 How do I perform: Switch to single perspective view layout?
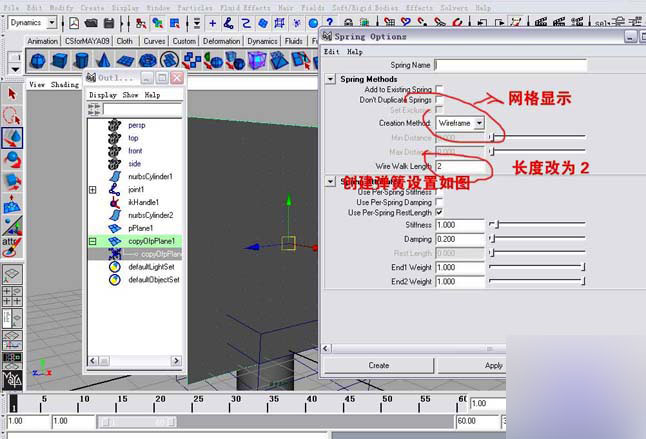click(12, 273)
